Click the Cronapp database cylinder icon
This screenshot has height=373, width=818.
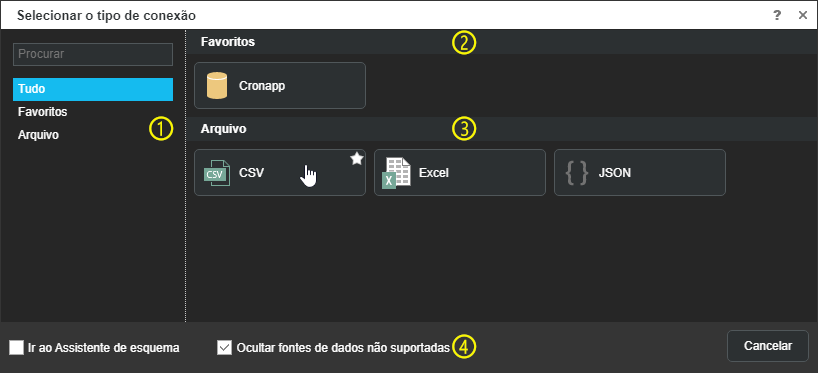[x=216, y=86]
